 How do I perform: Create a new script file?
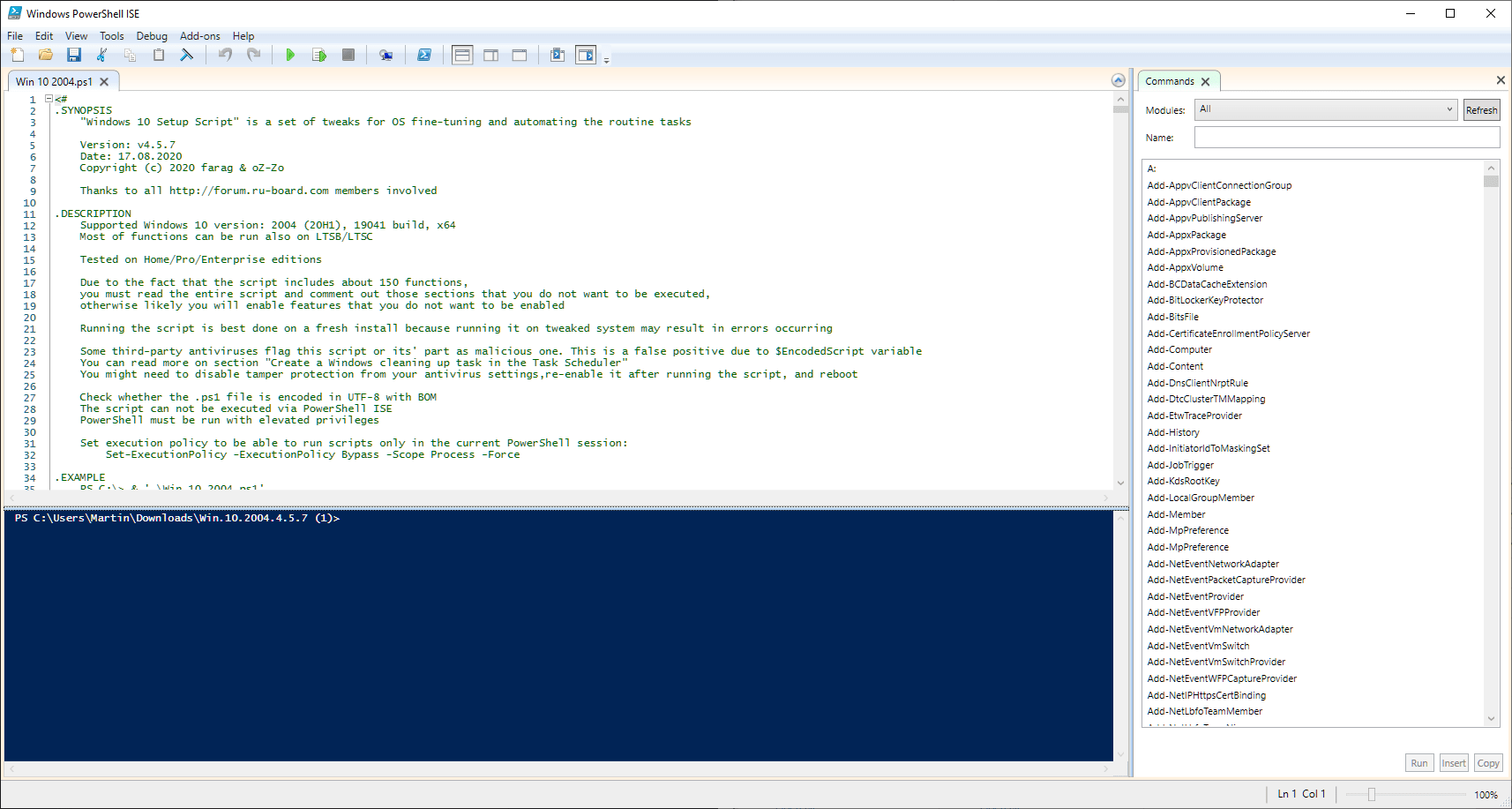18,55
